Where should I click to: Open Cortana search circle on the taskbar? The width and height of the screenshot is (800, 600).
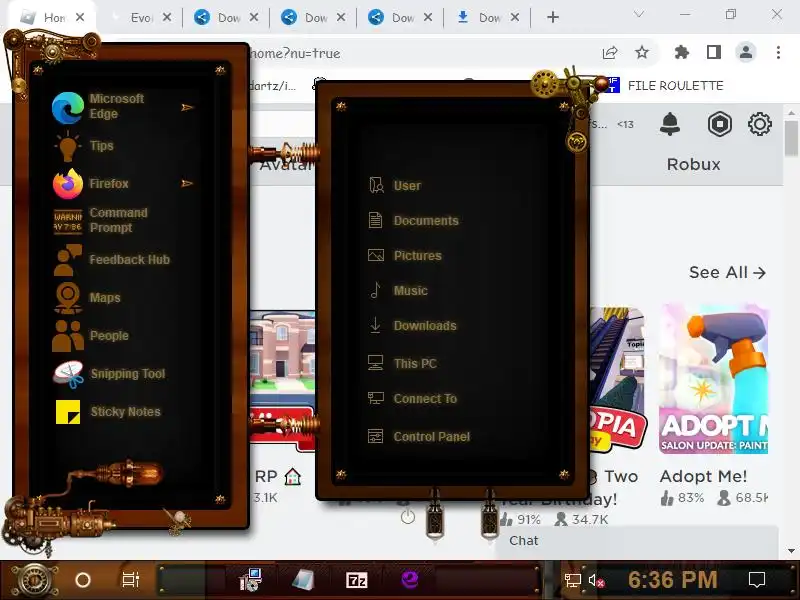83,580
